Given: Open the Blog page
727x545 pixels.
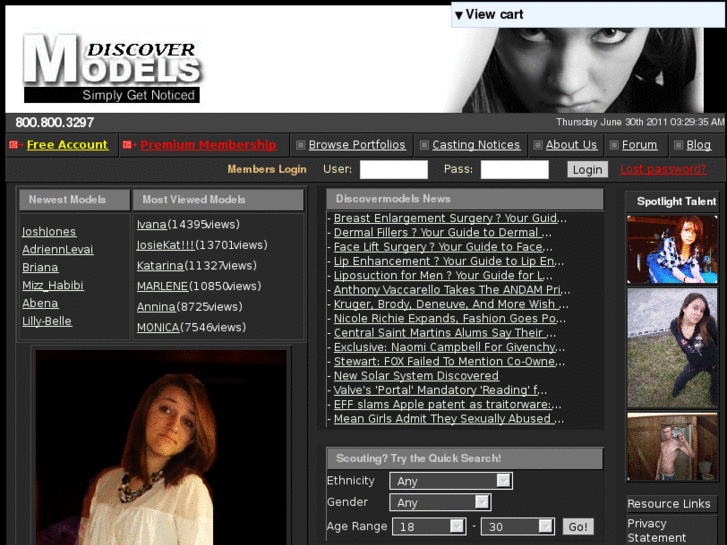Looking at the screenshot, I should click(698, 145).
